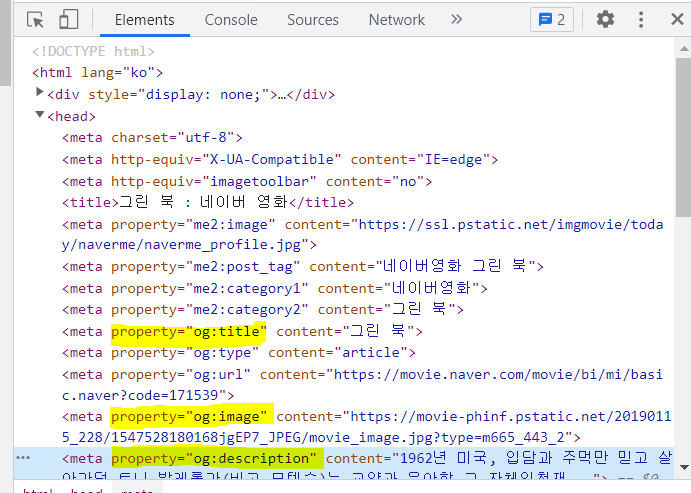Select the <!DOCTYPE html> line

pyautogui.click(x=93, y=52)
